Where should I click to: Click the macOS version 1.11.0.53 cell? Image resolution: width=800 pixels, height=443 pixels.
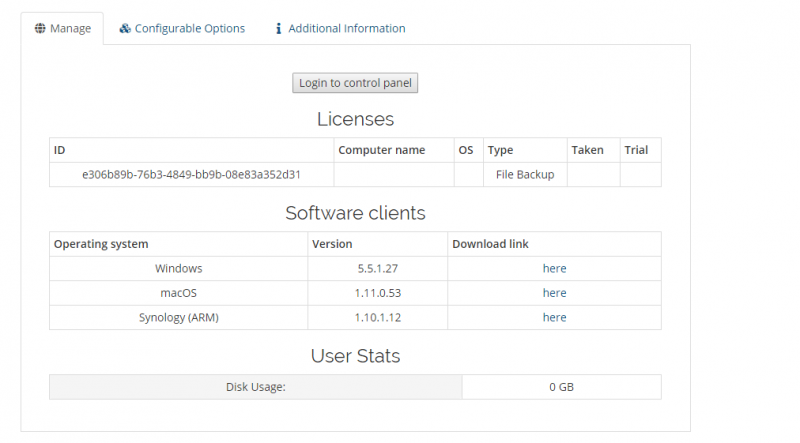click(378, 293)
